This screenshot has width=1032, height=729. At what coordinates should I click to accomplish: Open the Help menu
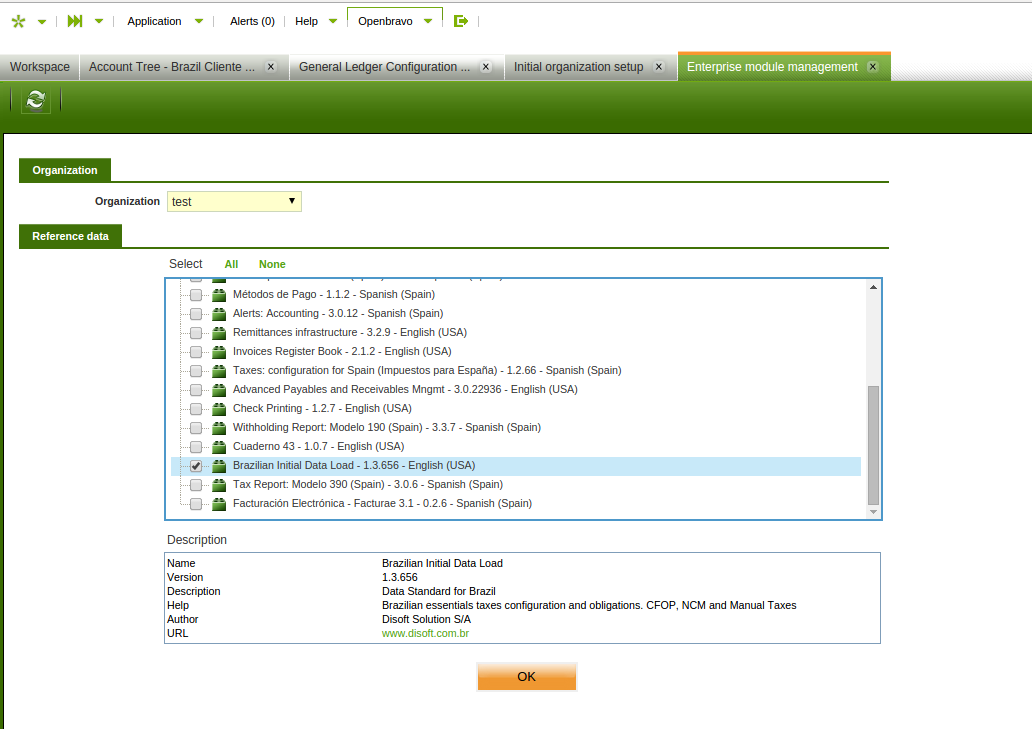(306, 21)
